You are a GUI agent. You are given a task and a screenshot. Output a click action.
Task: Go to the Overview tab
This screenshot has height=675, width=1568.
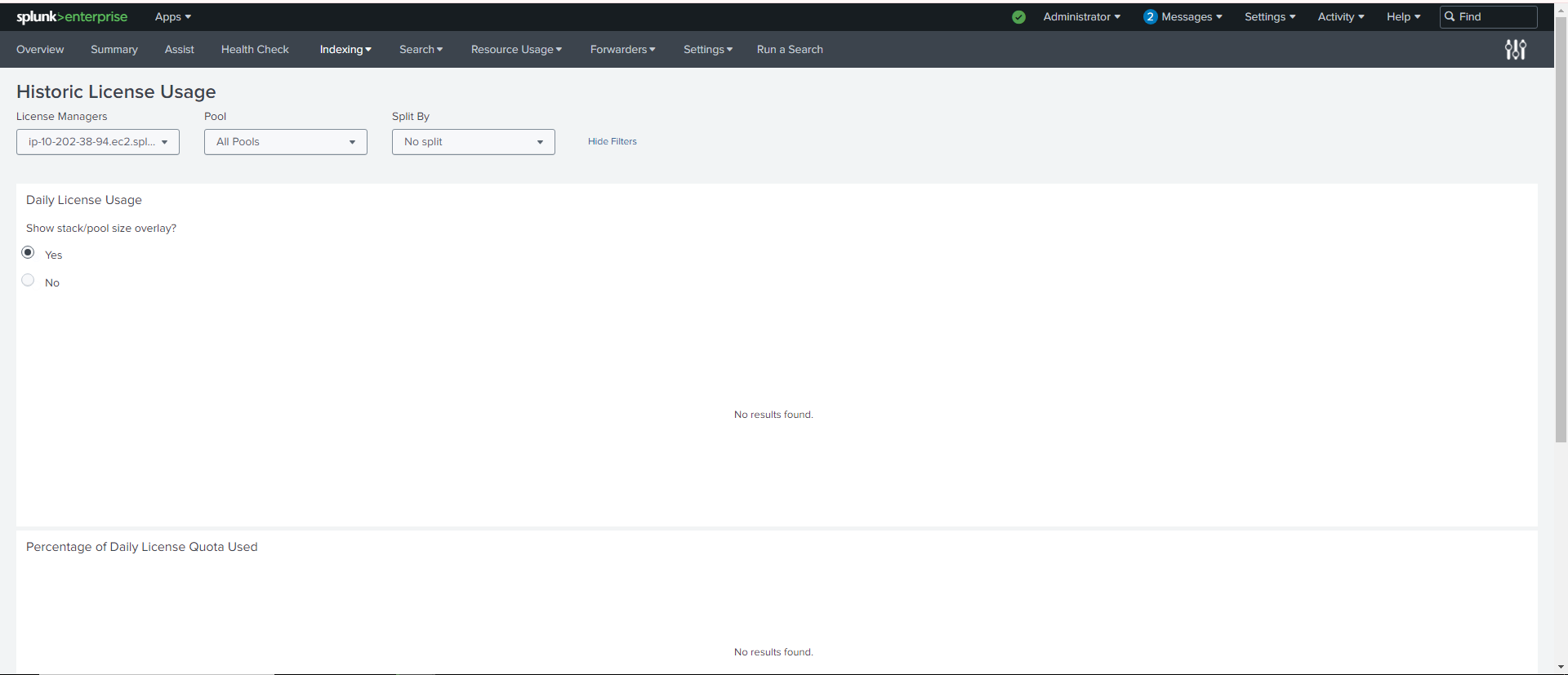tap(40, 50)
